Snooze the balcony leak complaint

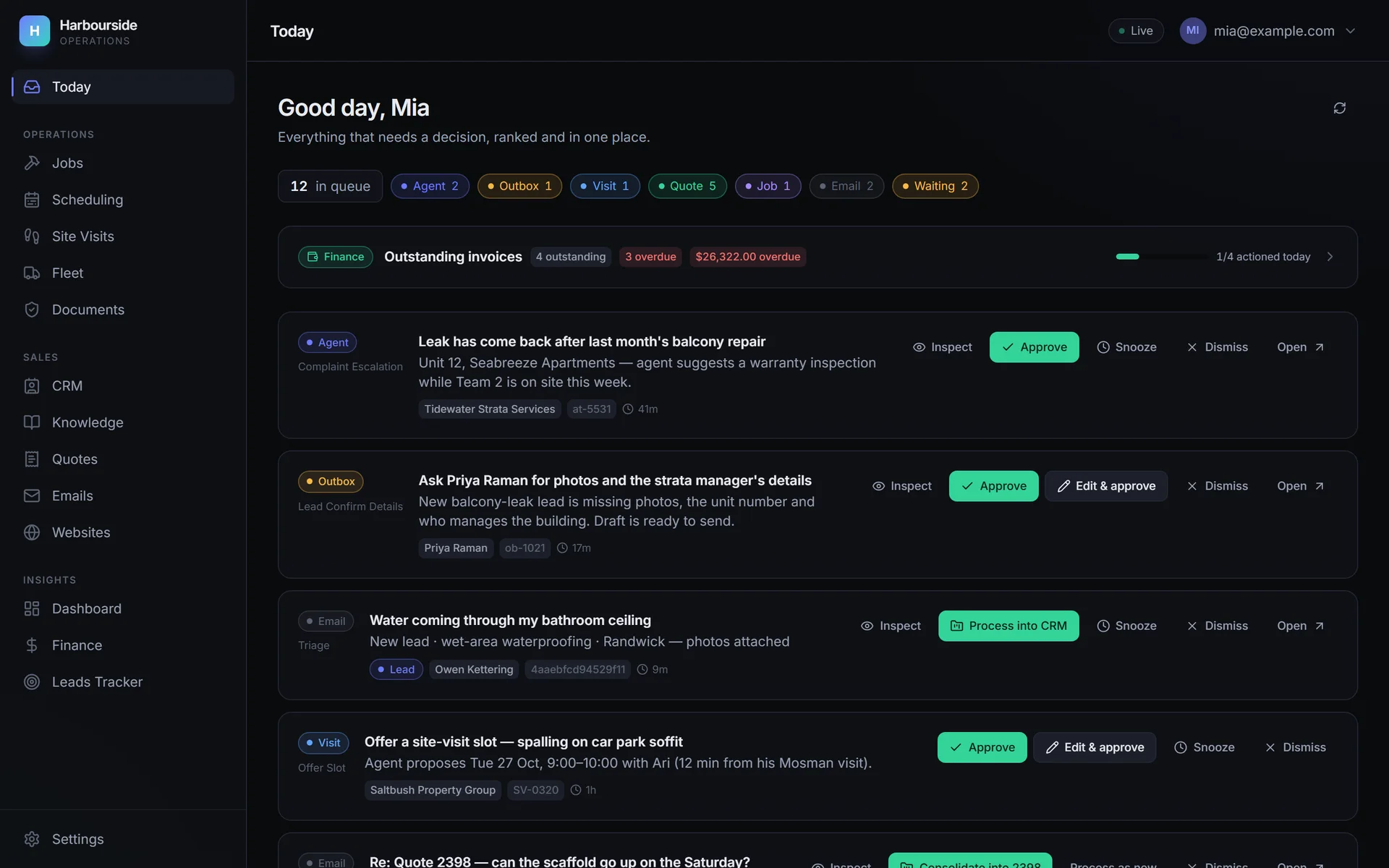[x=1126, y=347]
